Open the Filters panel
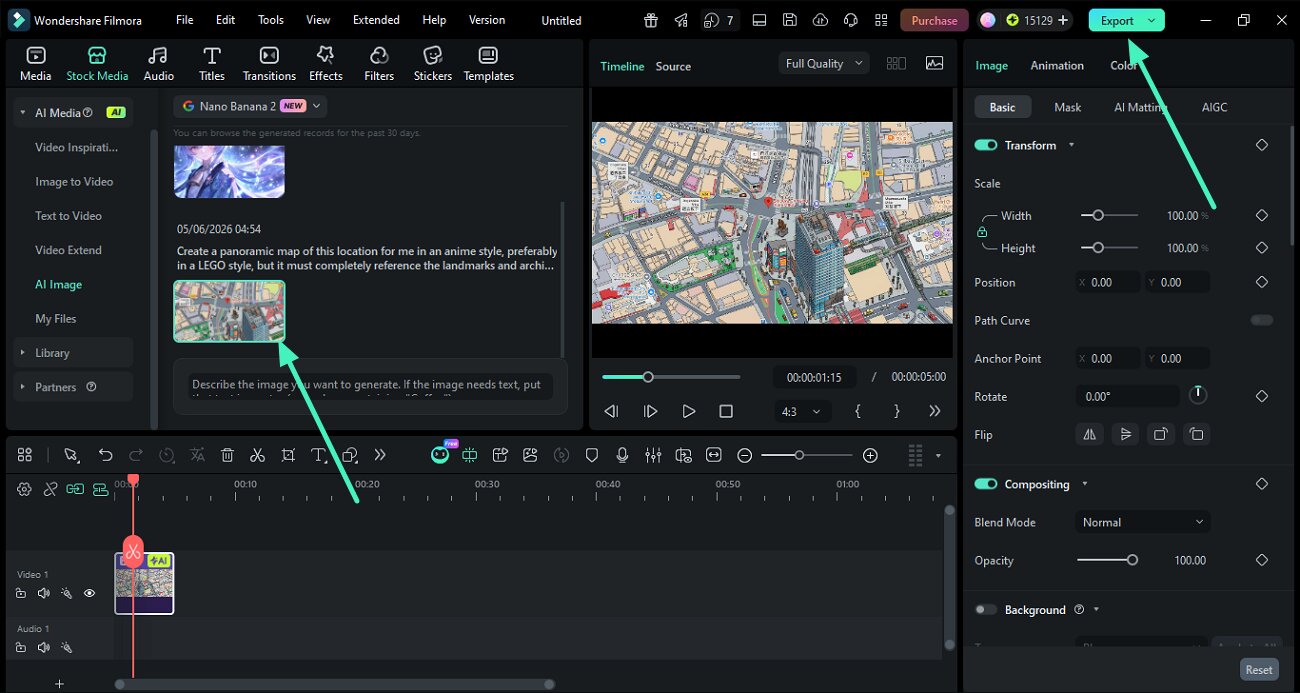The height and width of the screenshot is (693, 1300). pos(379,64)
